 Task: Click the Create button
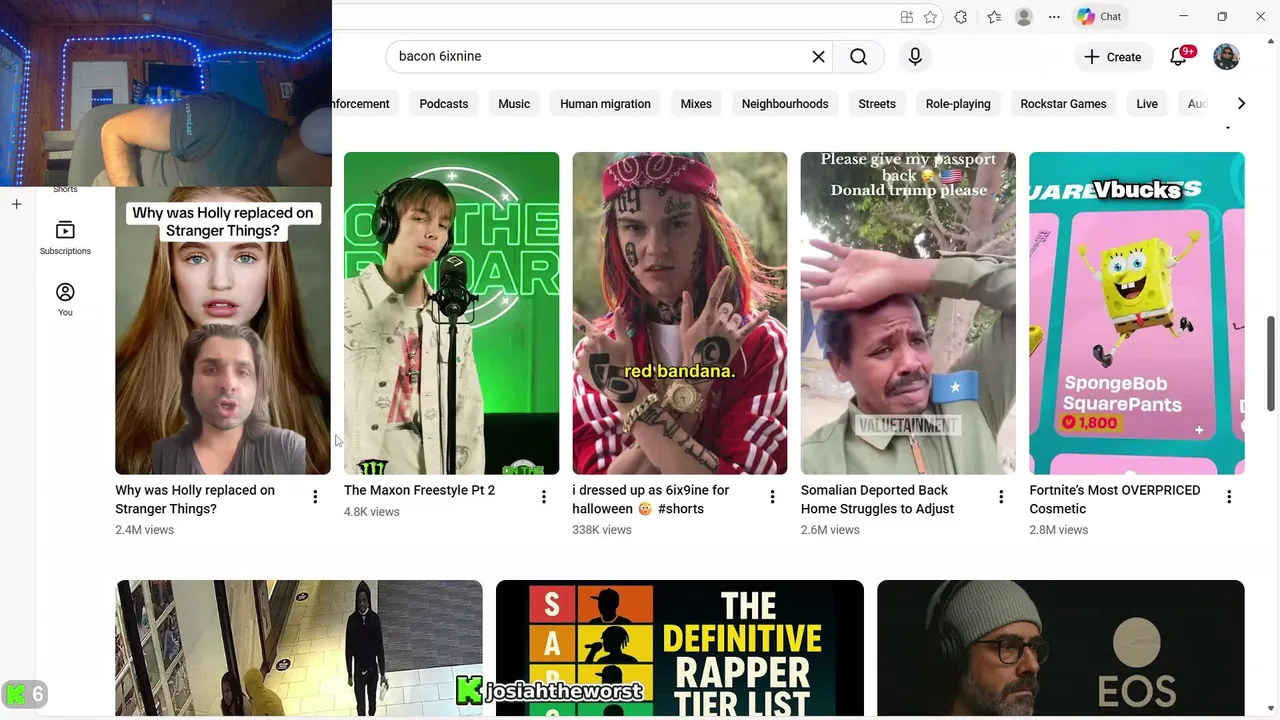pyautogui.click(x=1113, y=57)
